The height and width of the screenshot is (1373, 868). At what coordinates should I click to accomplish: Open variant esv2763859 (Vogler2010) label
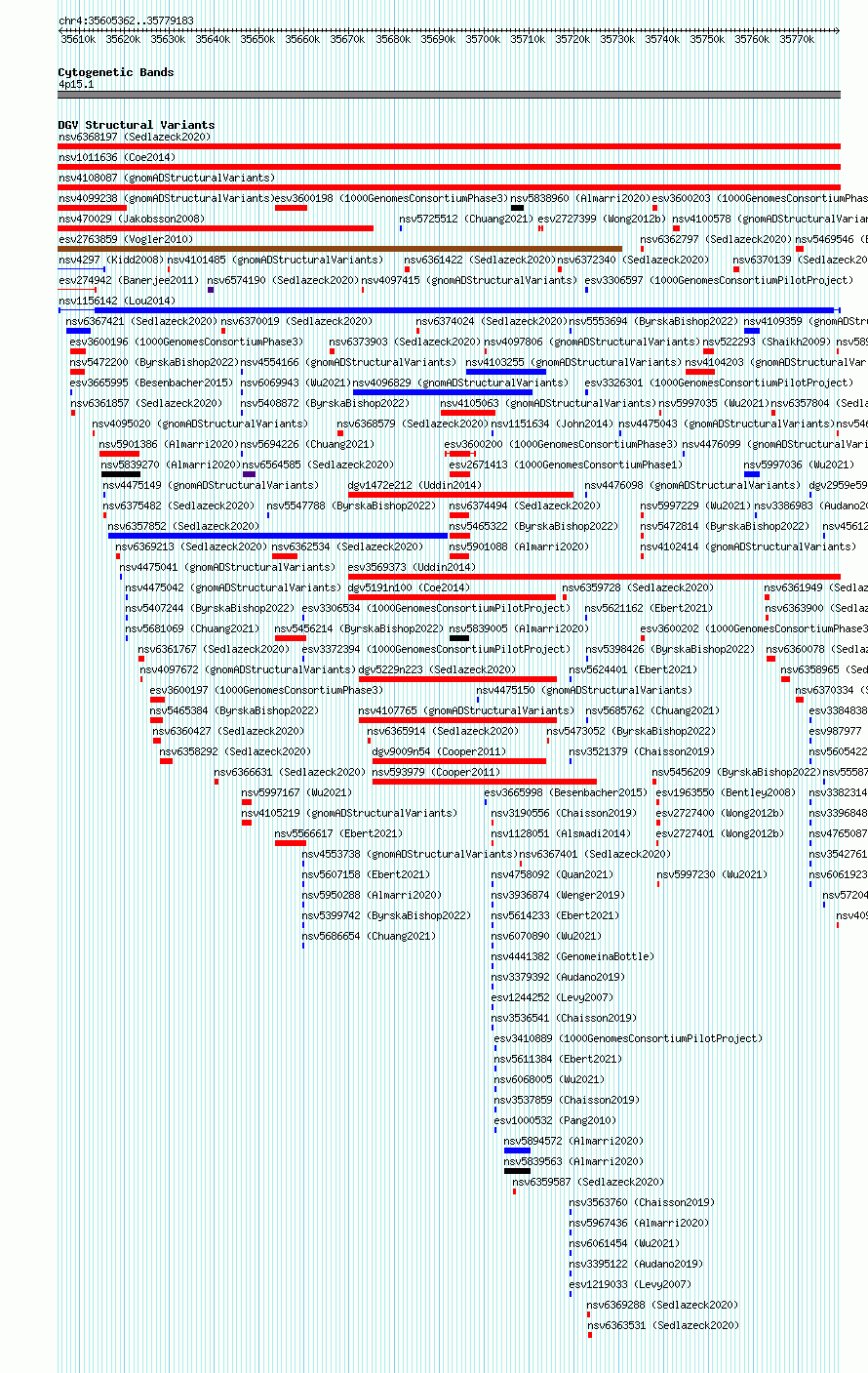pos(126,239)
